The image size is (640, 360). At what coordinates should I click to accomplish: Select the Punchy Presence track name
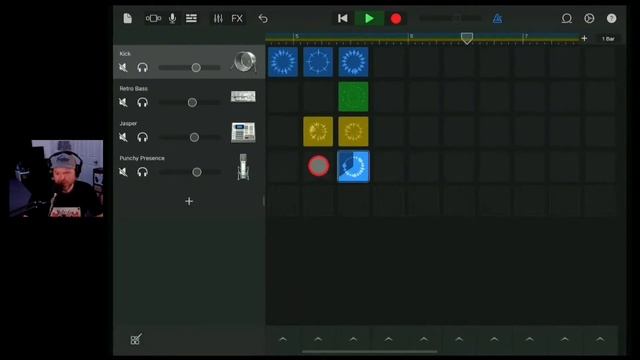pyautogui.click(x=142, y=158)
